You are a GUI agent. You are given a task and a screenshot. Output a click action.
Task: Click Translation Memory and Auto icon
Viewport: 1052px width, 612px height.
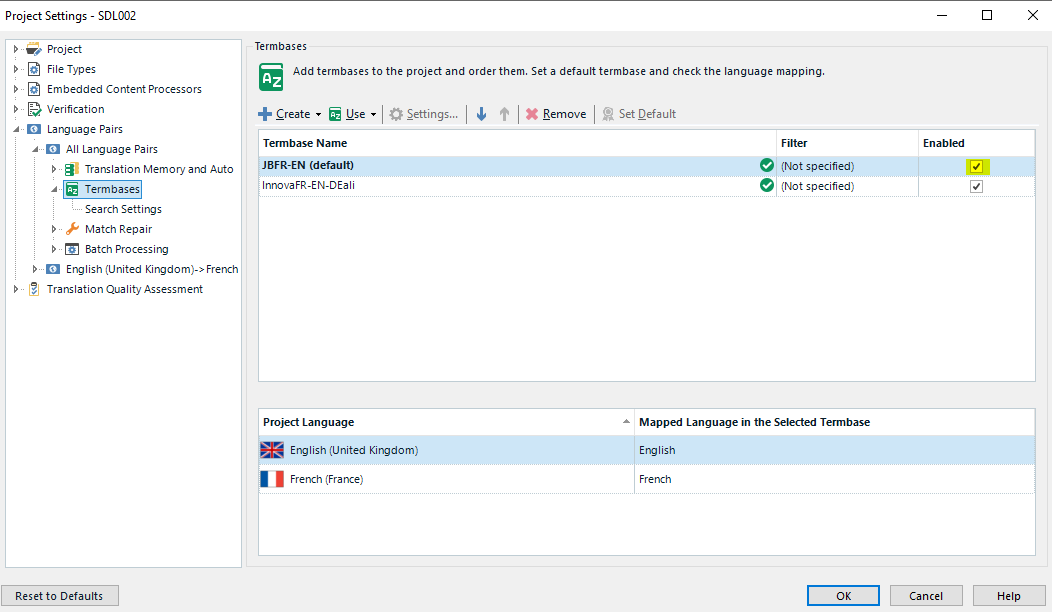click(72, 169)
